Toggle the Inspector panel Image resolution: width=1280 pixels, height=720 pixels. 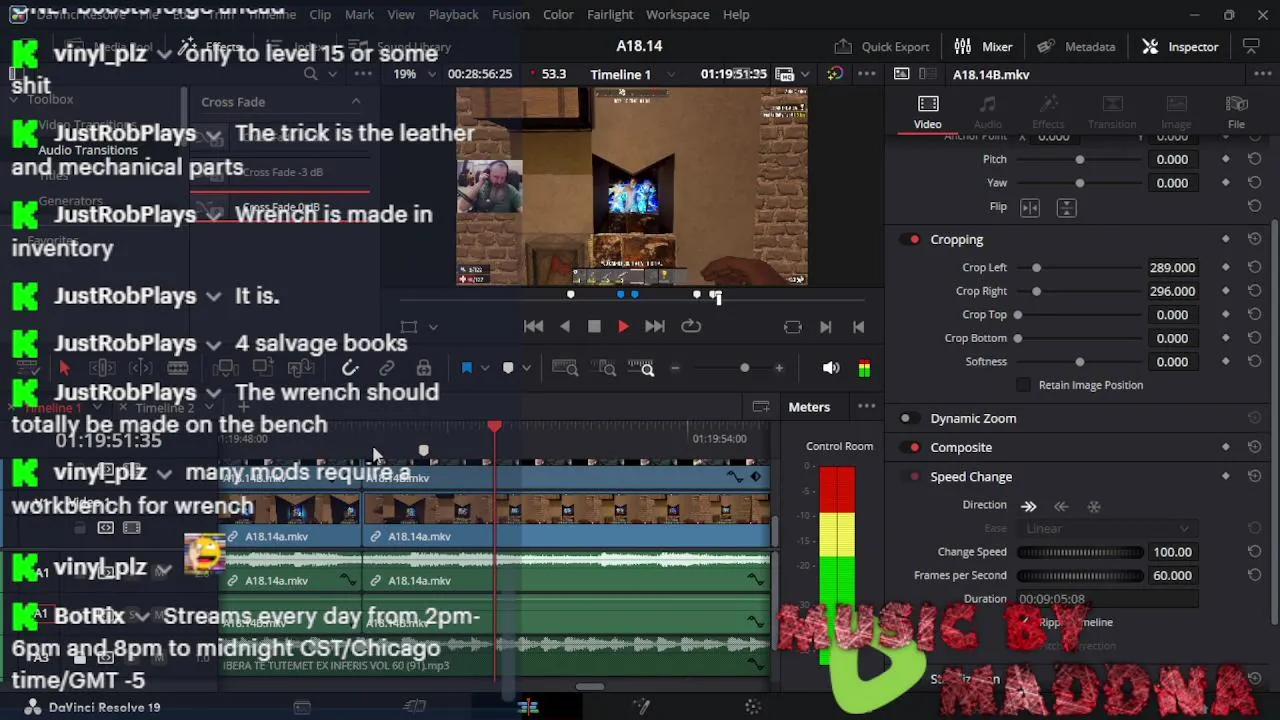[1180, 46]
